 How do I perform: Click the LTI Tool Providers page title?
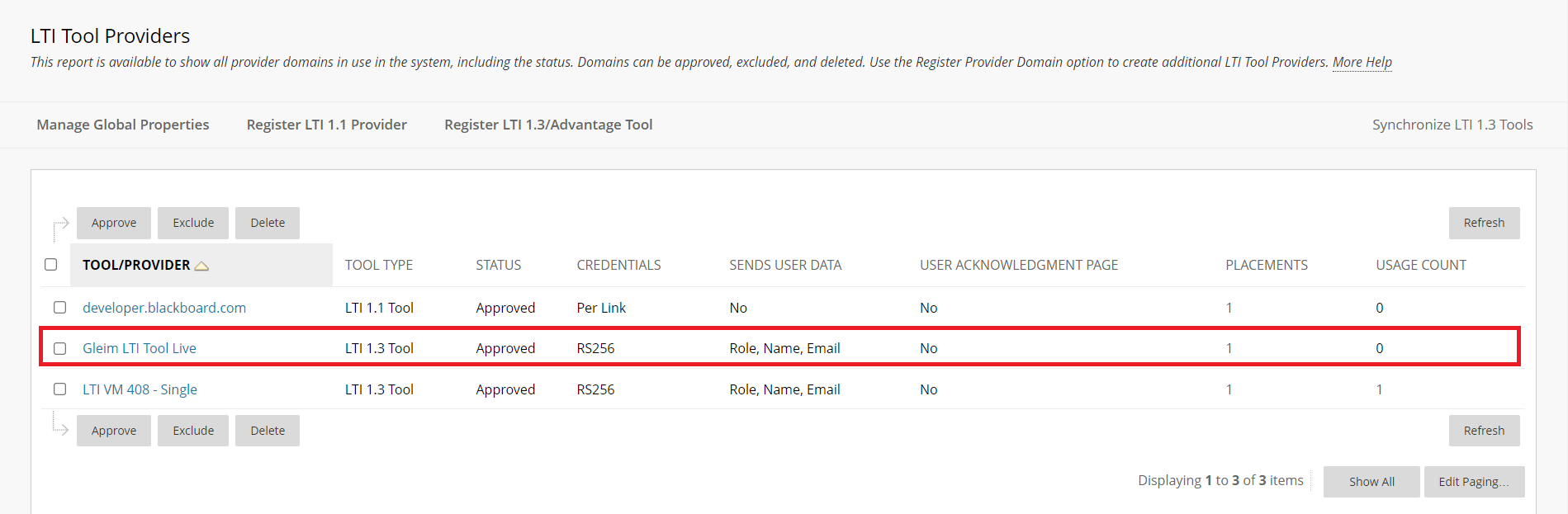point(110,35)
